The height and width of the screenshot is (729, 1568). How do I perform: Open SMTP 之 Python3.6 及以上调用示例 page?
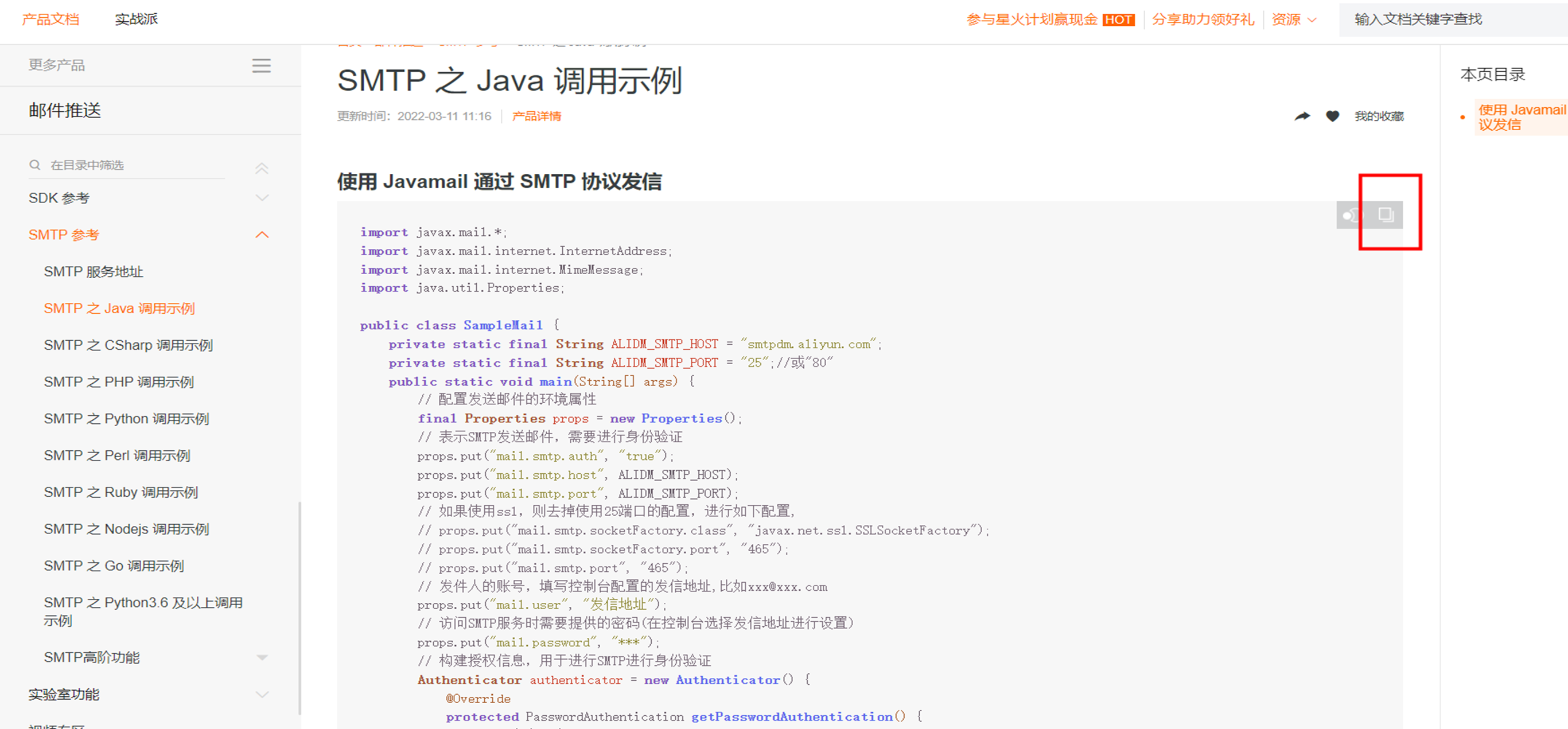pos(143,611)
